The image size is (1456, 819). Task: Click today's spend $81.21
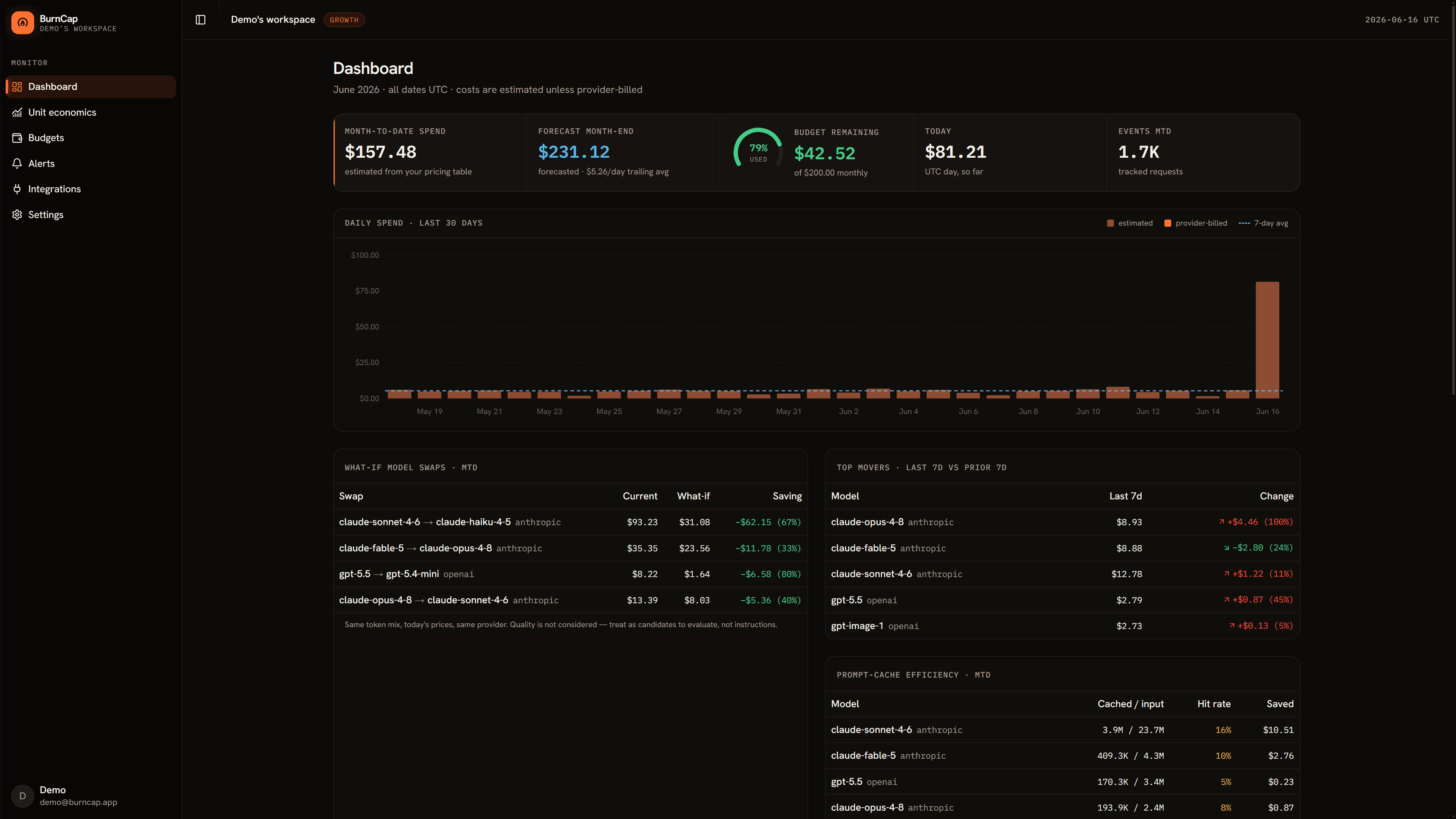[x=955, y=152]
